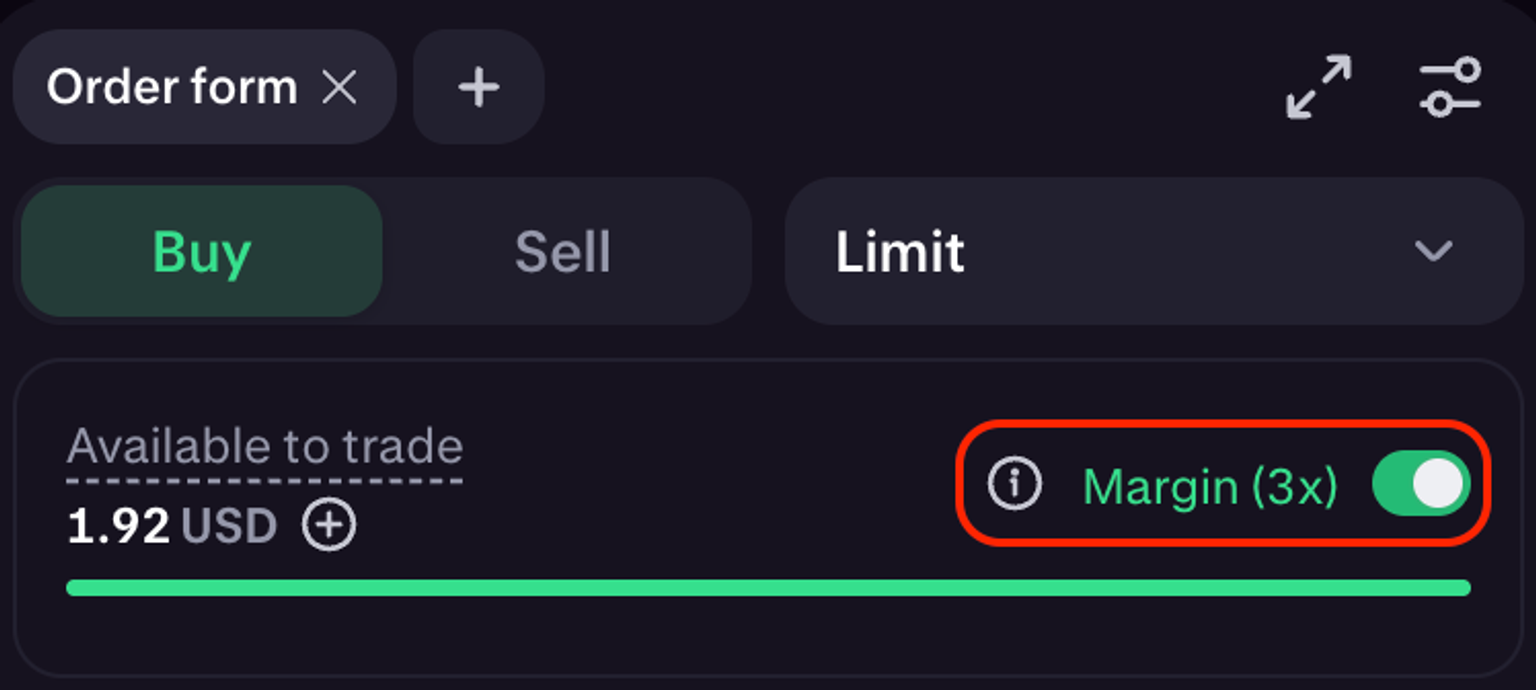Open the Limit order type dropdown
This screenshot has height=690, width=1536.
1152,251
